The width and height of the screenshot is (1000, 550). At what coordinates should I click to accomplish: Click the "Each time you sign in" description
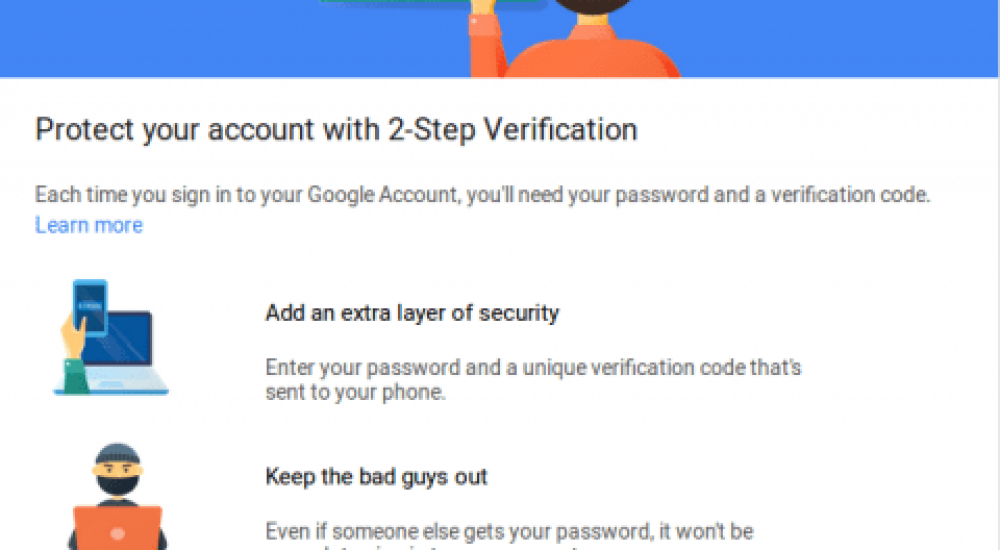482,195
